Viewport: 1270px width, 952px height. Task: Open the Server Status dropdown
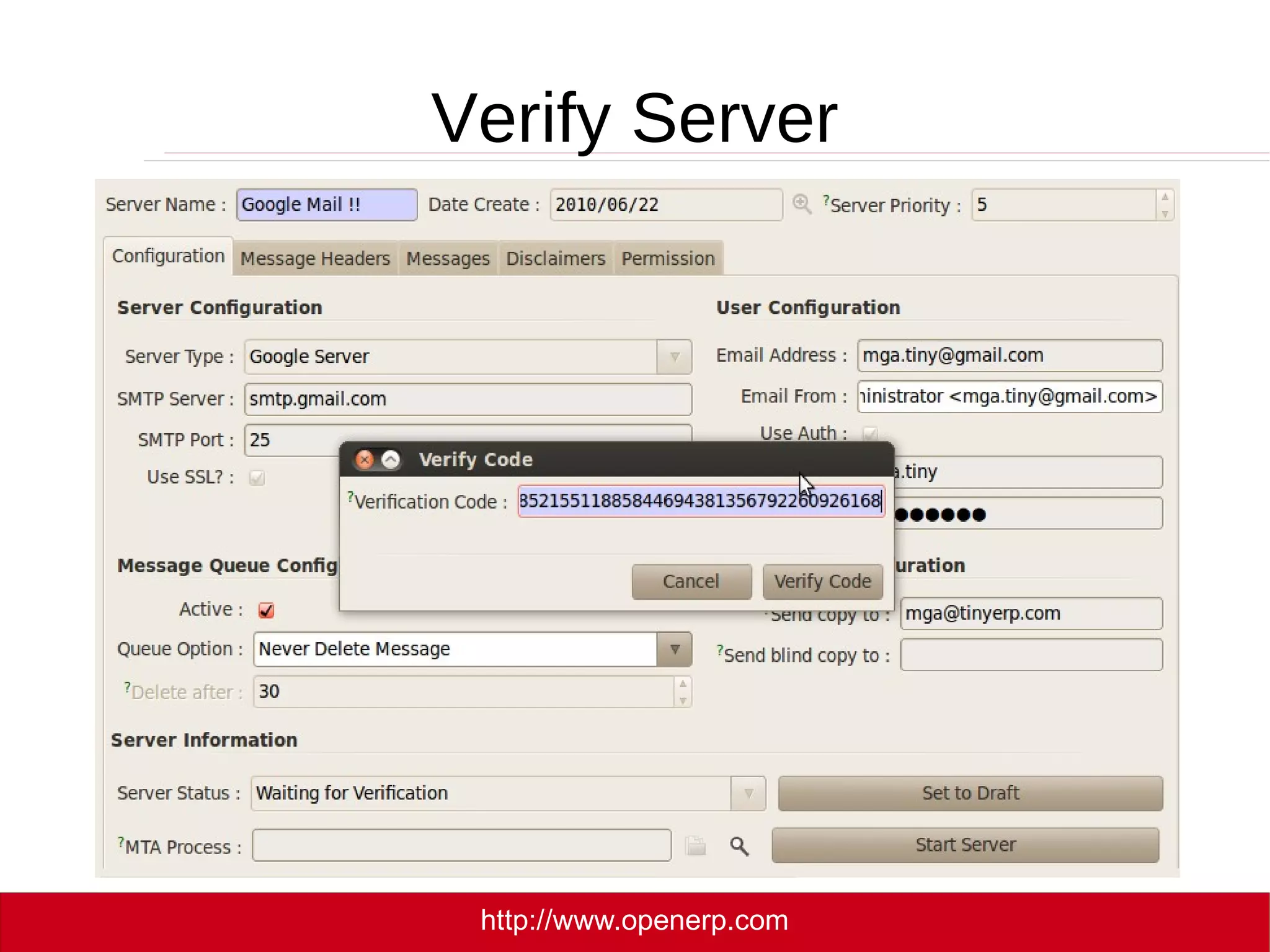(x=748, y=793)
